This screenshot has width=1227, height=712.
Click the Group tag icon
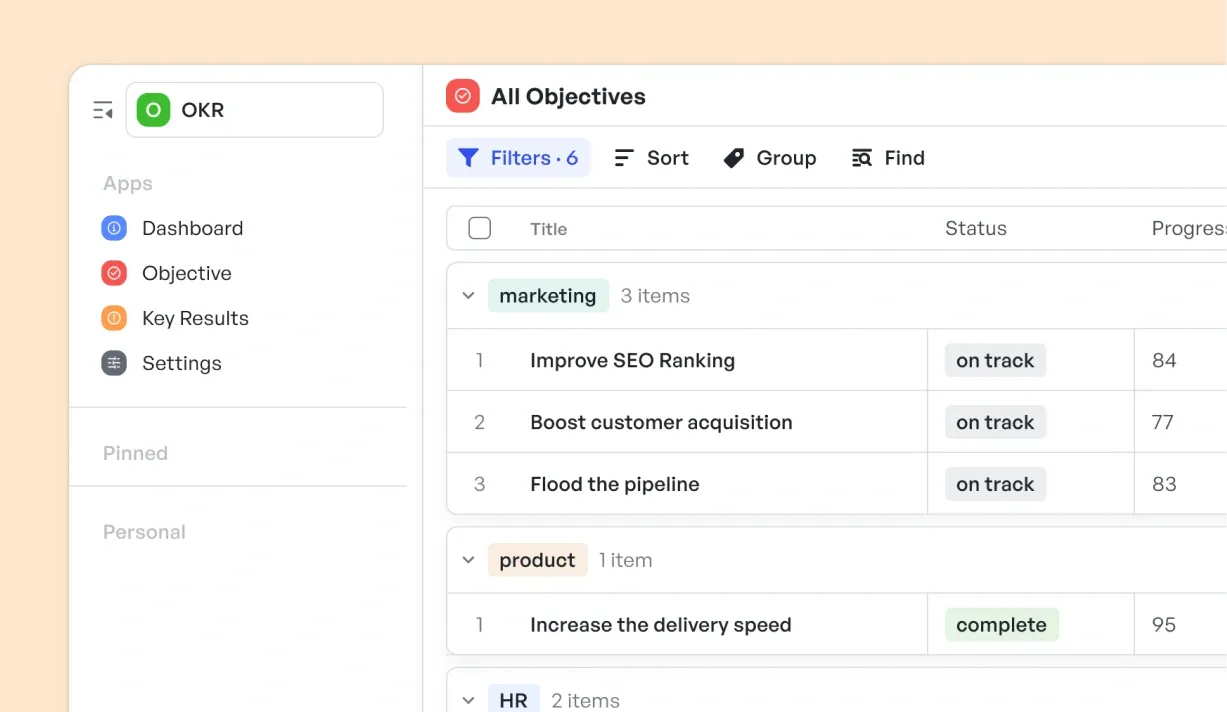tap(734, 158)
